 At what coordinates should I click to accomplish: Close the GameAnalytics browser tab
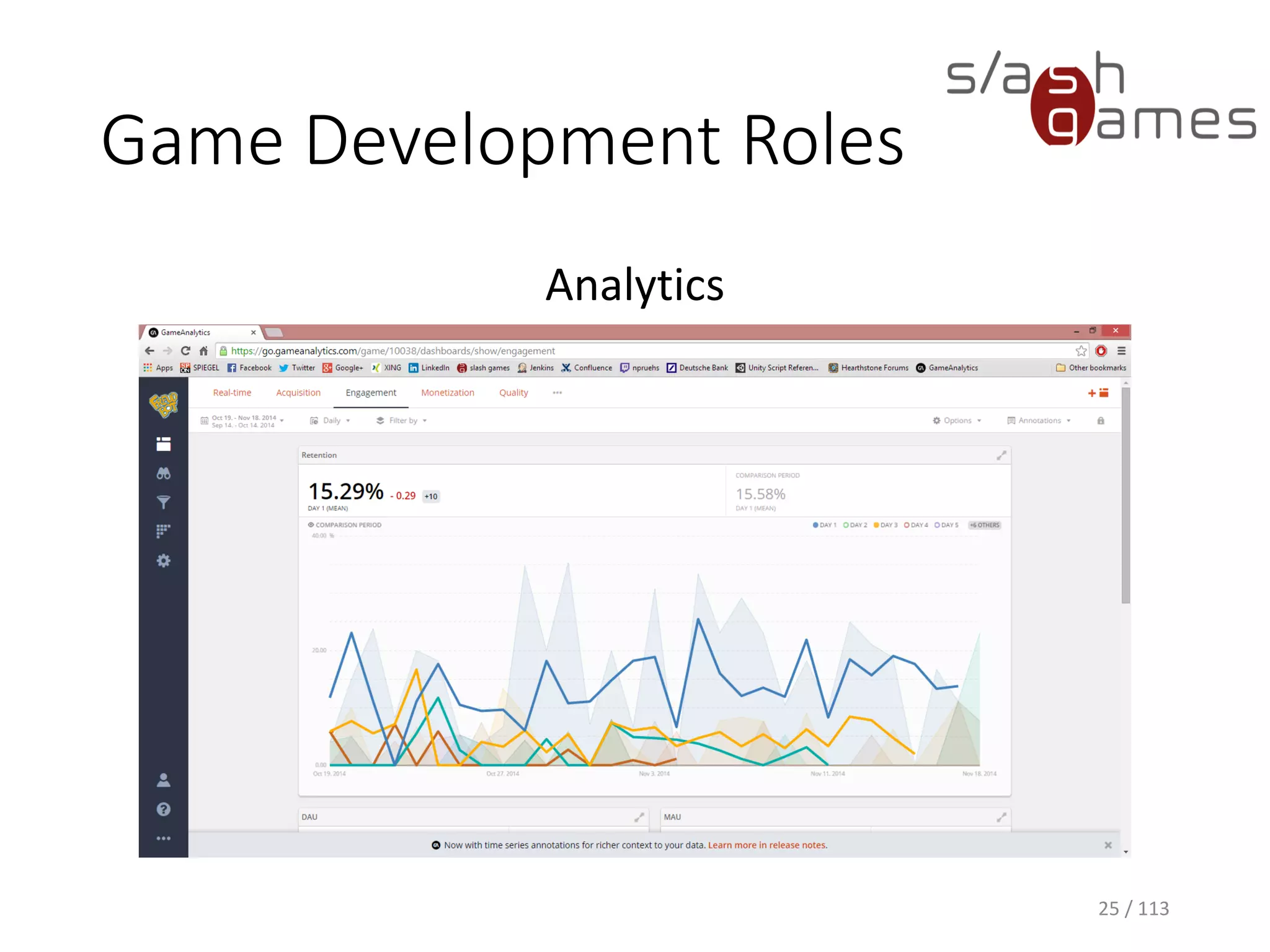pyautogui.click(x=253, y=333)
